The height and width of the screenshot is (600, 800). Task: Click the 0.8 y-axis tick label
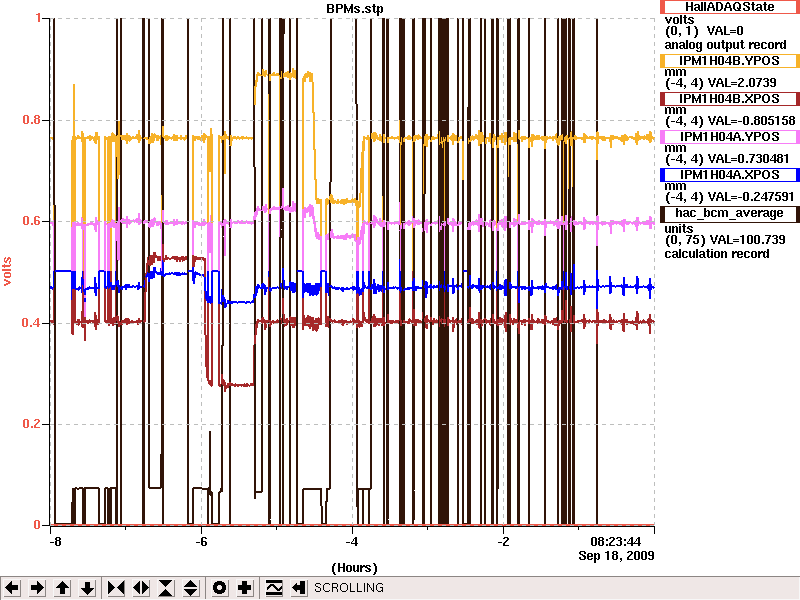[x=31, y=120]
